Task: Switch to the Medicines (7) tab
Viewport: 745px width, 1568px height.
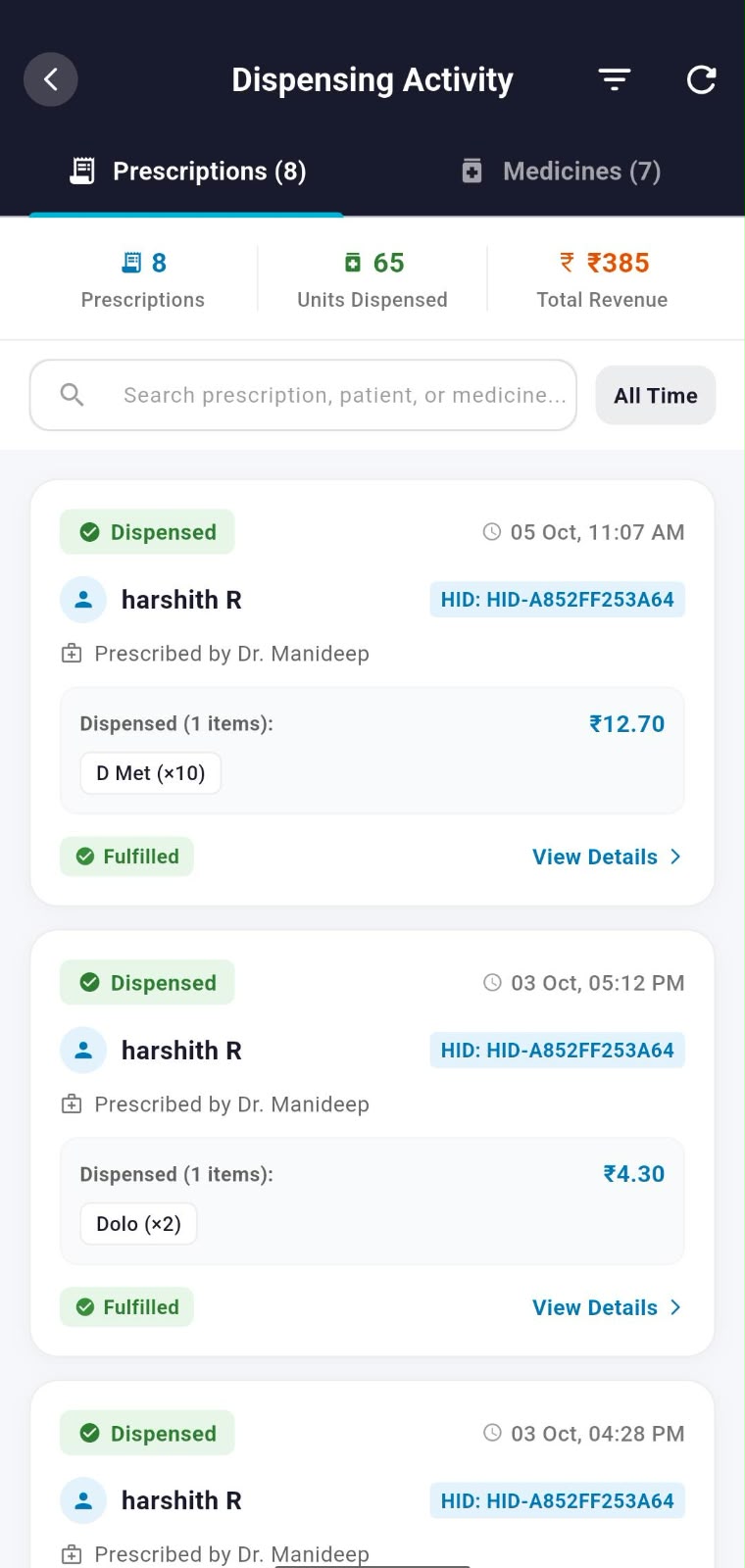Action: pyautogui.click(x=561, y=171)
